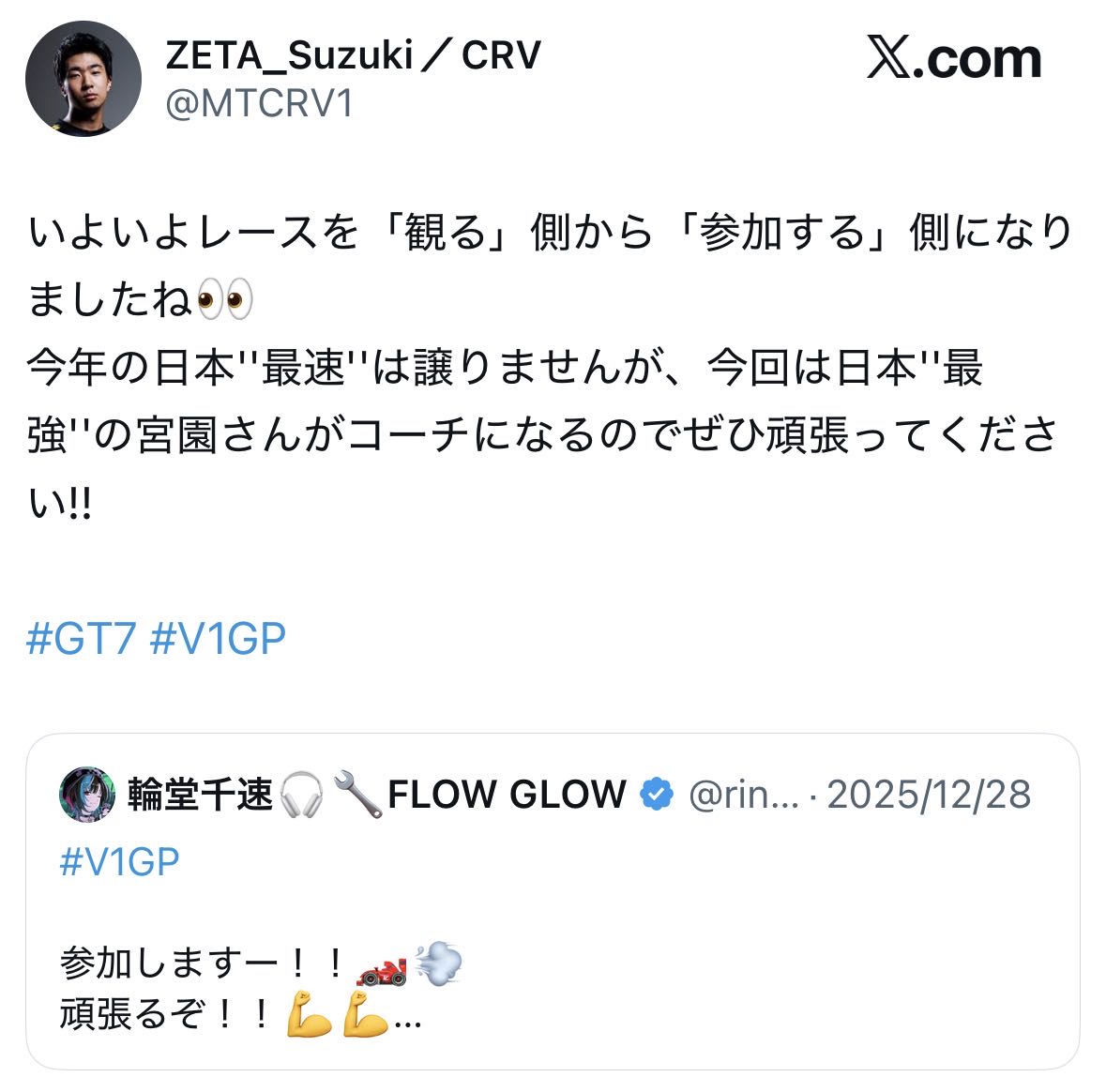Click the blue verified badge

[x=657, y=795]
